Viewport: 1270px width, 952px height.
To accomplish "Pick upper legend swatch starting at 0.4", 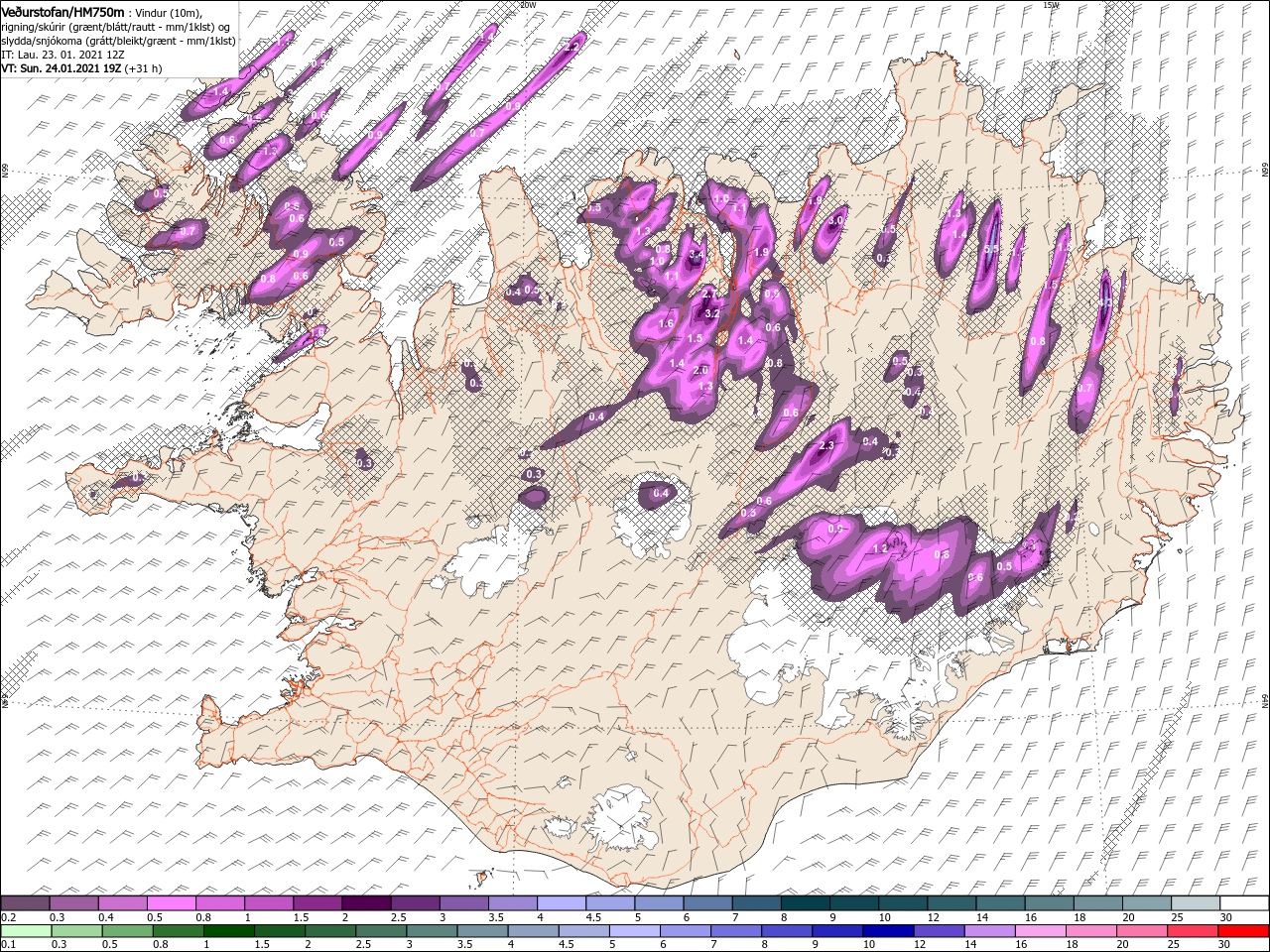I will point(122,903).
